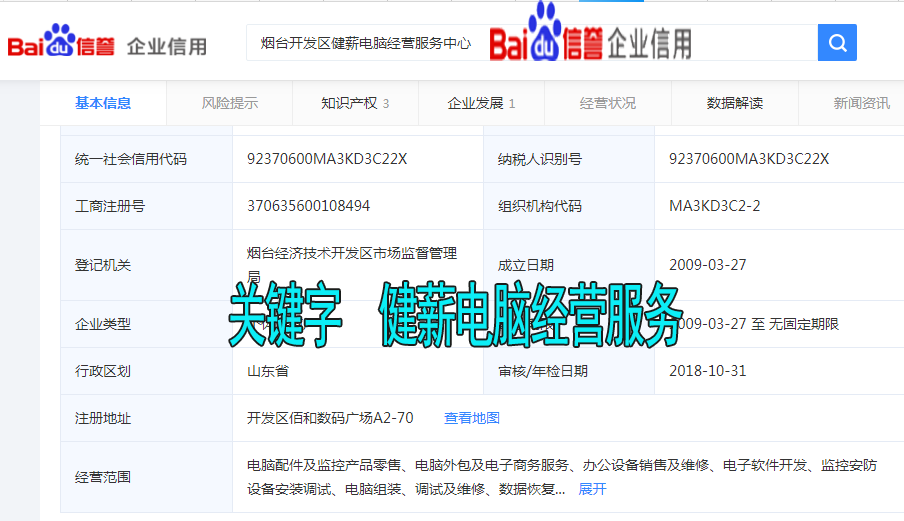Expand 经营范围 text with 展开
Viewport: 904px width, 521px height.
pyautogui.click(x=592, y=489)
